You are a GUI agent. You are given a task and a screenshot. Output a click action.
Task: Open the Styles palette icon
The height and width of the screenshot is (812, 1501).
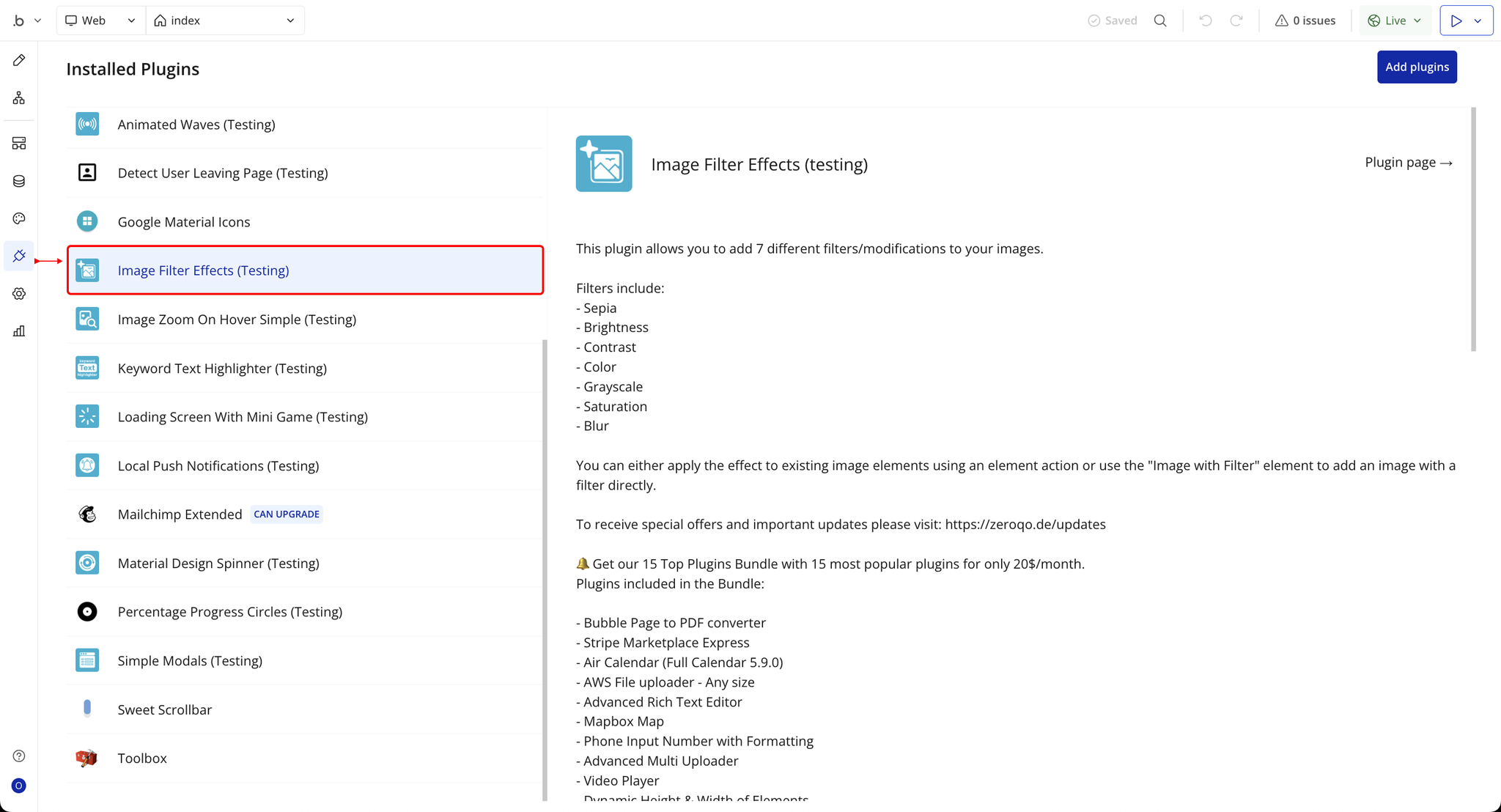tap(19, 218)
